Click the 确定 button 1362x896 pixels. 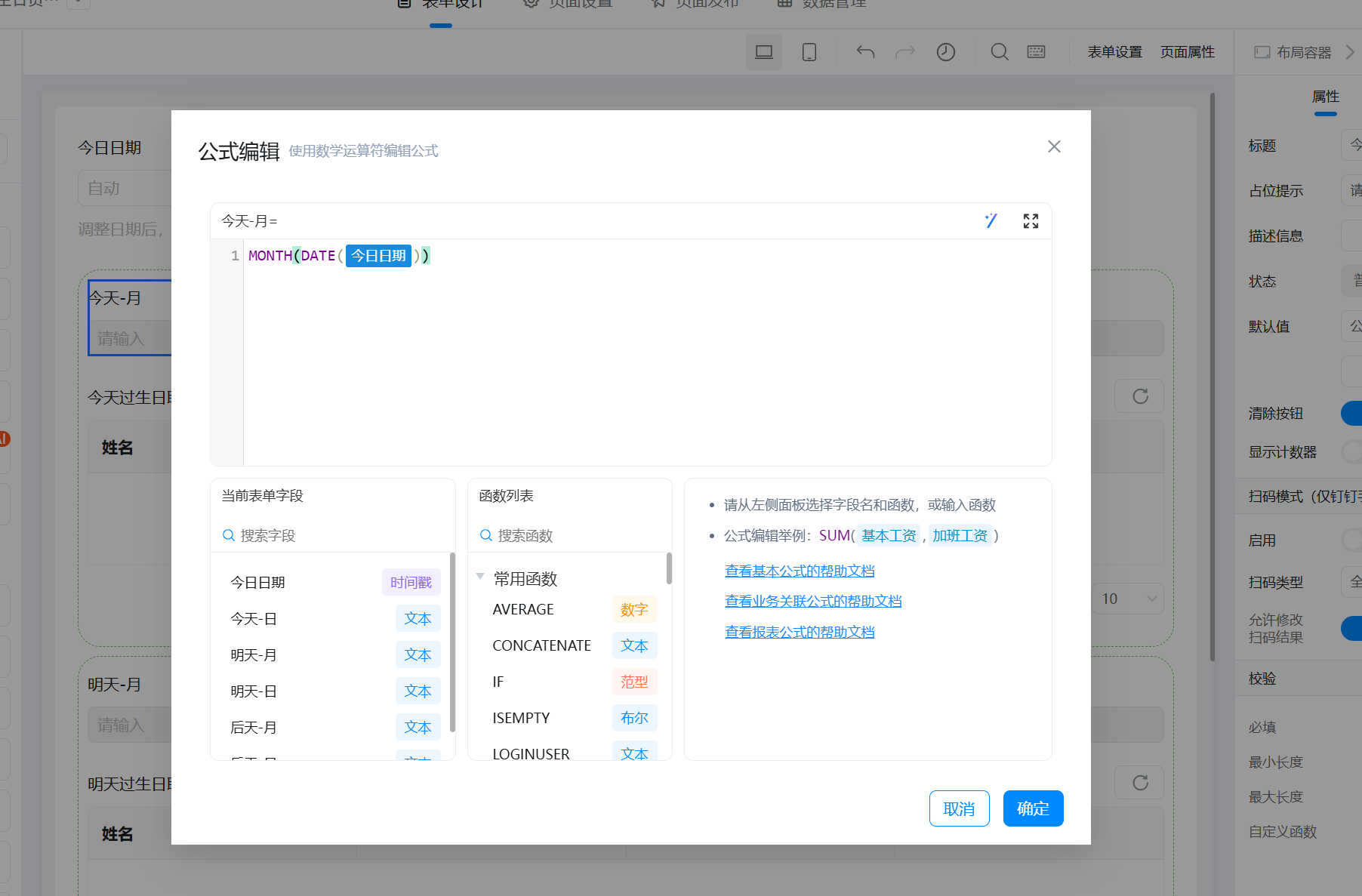click(x=1033, y=808)
